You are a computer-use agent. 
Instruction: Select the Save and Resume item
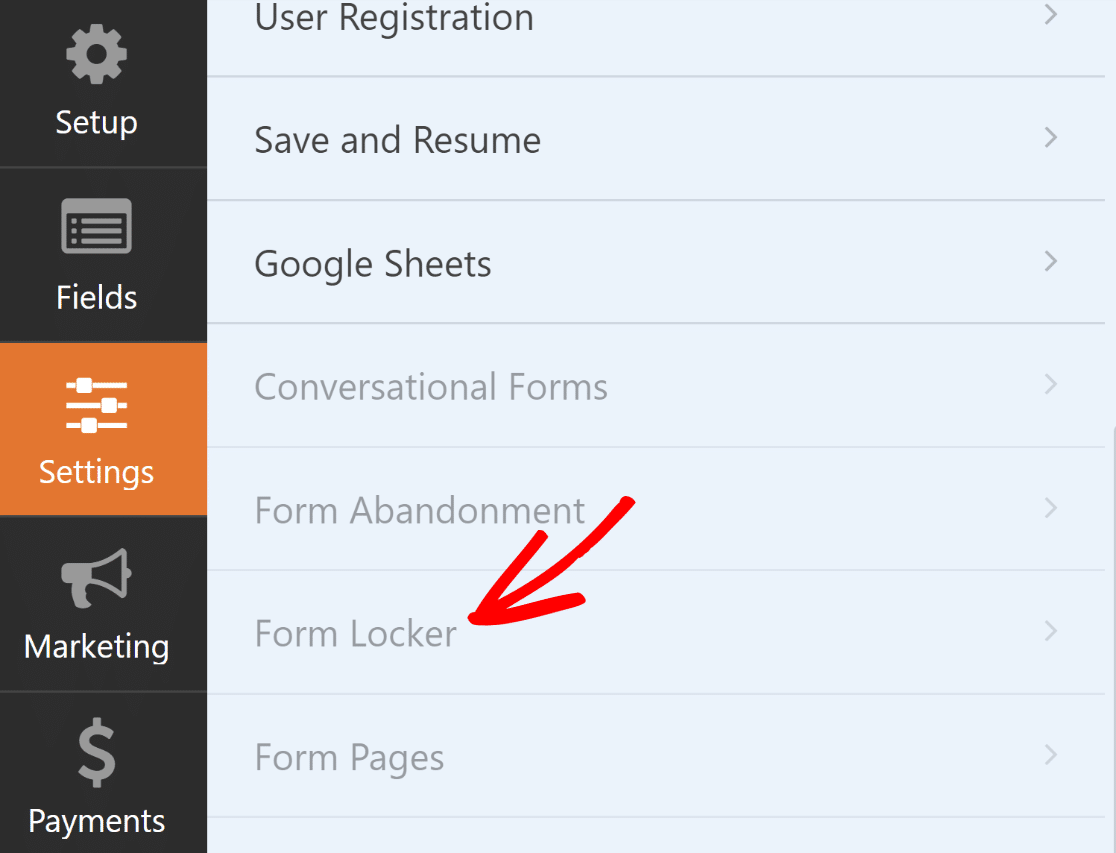656,139
